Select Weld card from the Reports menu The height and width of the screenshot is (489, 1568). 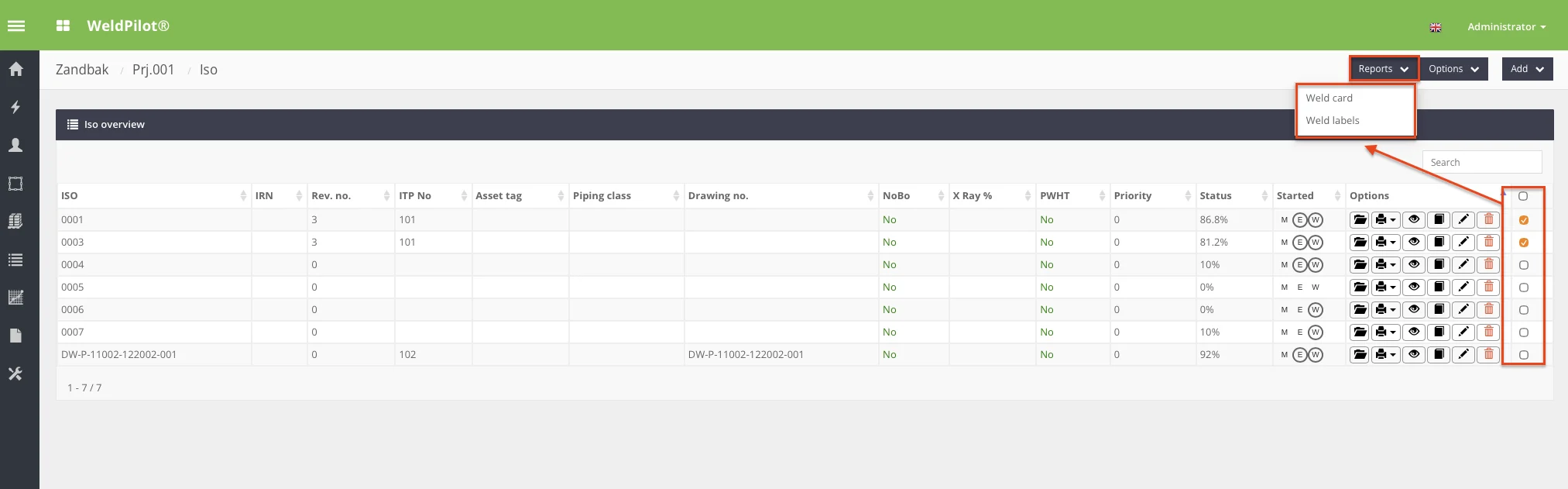pyautogui.click(x=1329, y=98)
